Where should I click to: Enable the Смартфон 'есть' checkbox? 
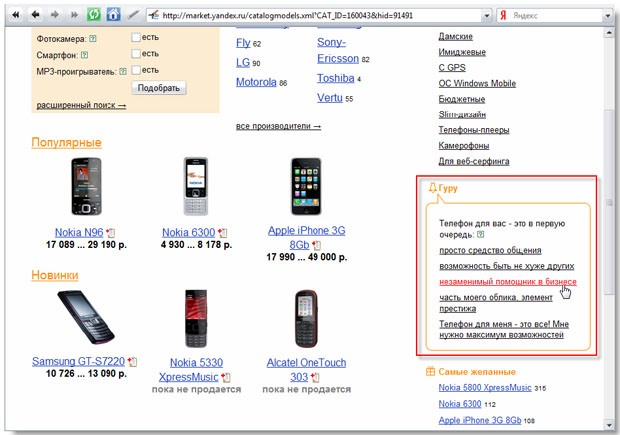click(136, 53)
